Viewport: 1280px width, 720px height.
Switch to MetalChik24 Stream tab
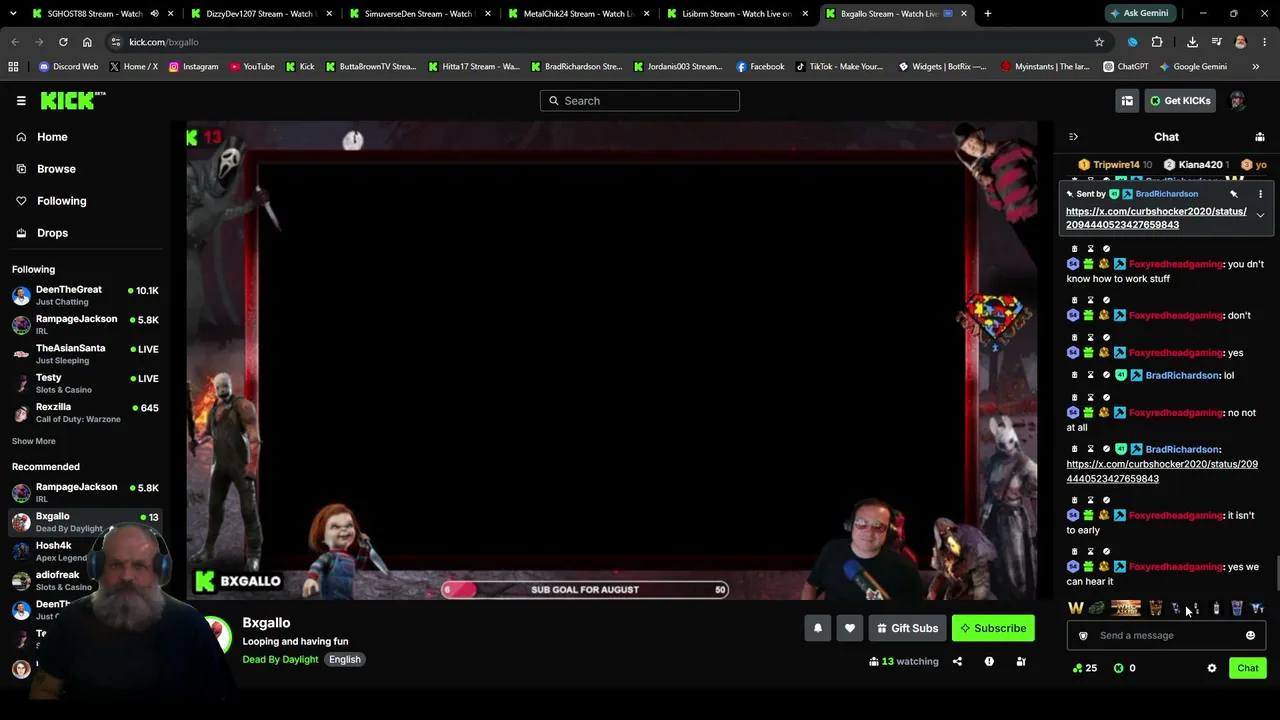point(576,14)
